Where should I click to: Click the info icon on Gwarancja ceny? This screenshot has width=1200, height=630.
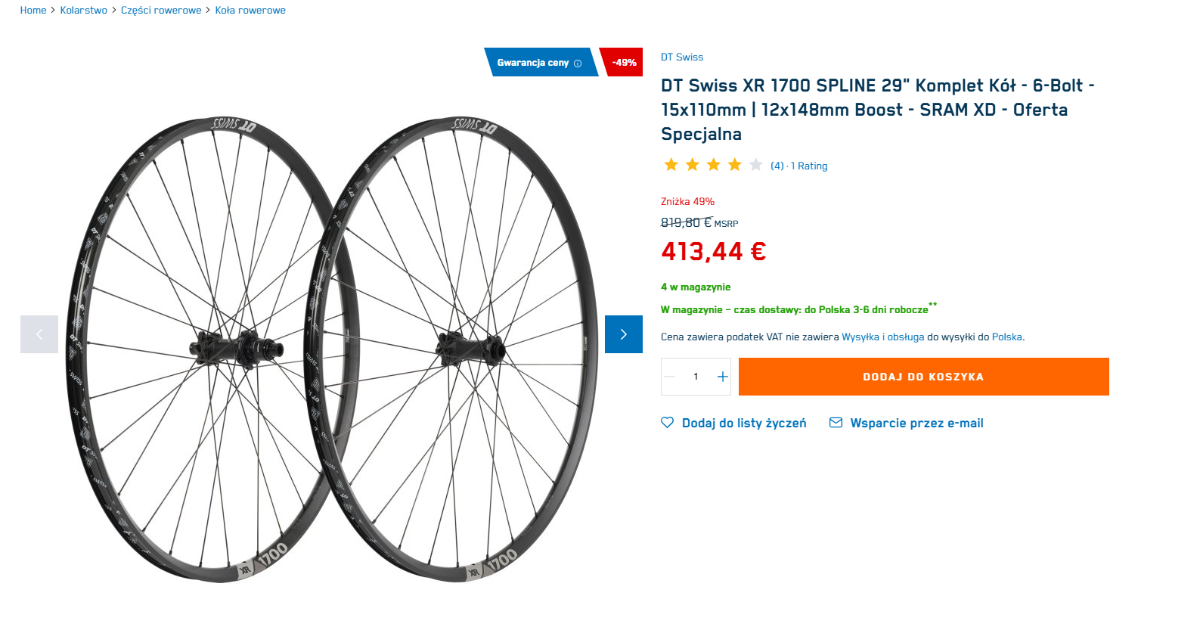(578, 63)
